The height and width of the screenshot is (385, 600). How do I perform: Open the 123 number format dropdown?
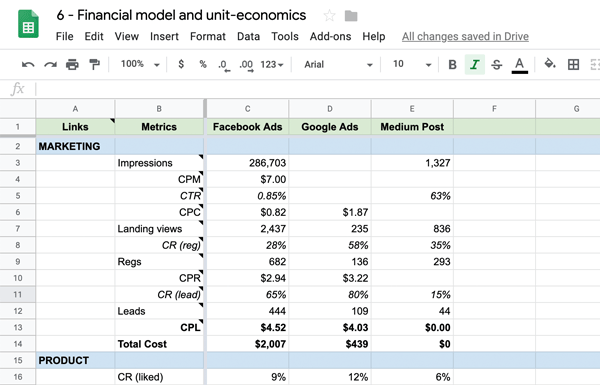(272, 64)
